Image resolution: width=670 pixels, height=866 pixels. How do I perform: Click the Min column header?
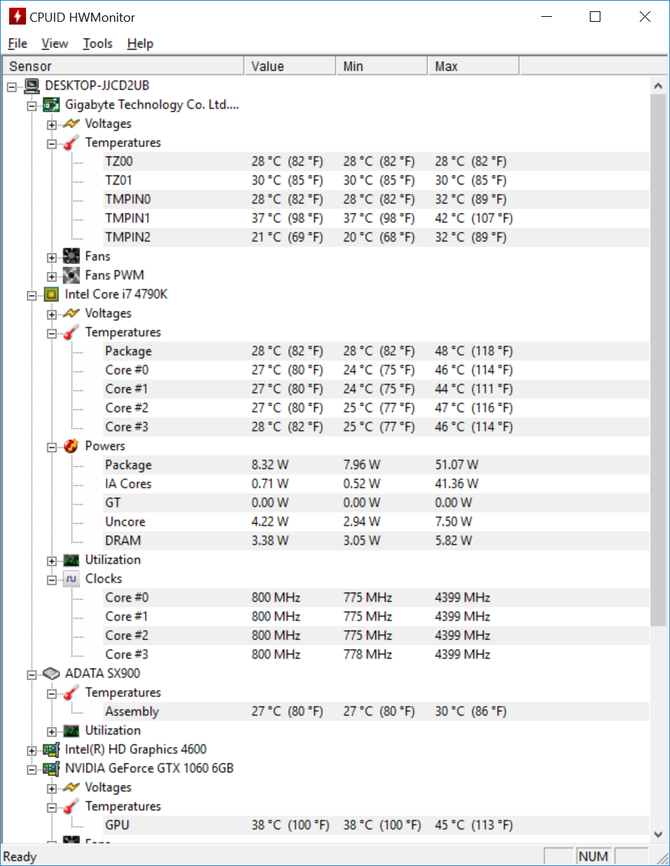coord(382,66)
